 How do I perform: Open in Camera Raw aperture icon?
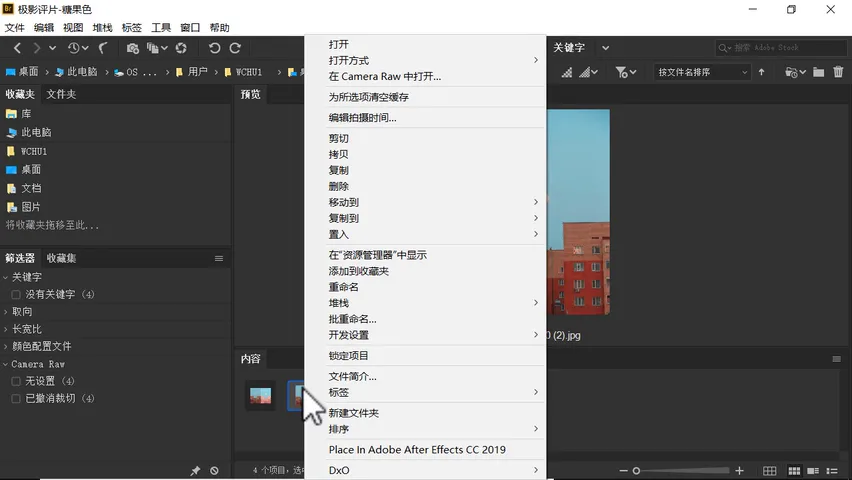[181, 48]
